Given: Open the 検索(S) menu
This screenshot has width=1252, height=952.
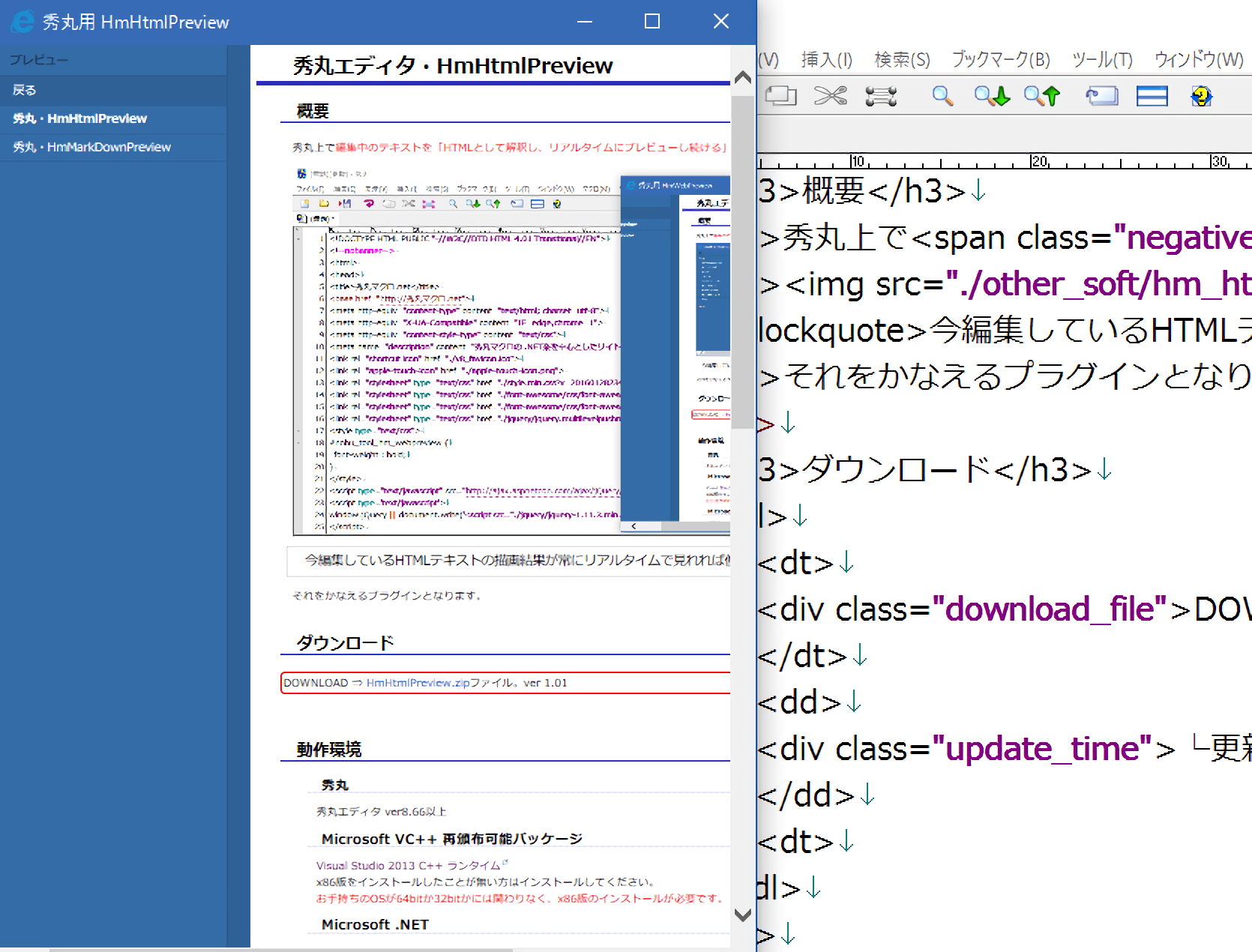Looking at the screenshot, I should [902, 59].
